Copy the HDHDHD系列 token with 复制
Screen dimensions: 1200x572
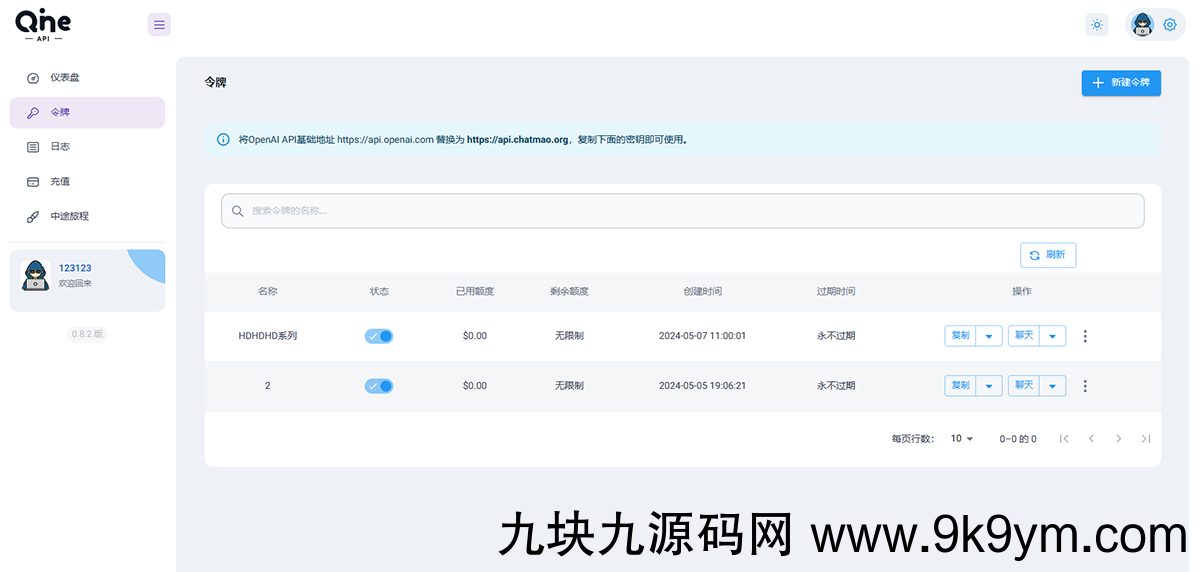(x=960, y=336)
